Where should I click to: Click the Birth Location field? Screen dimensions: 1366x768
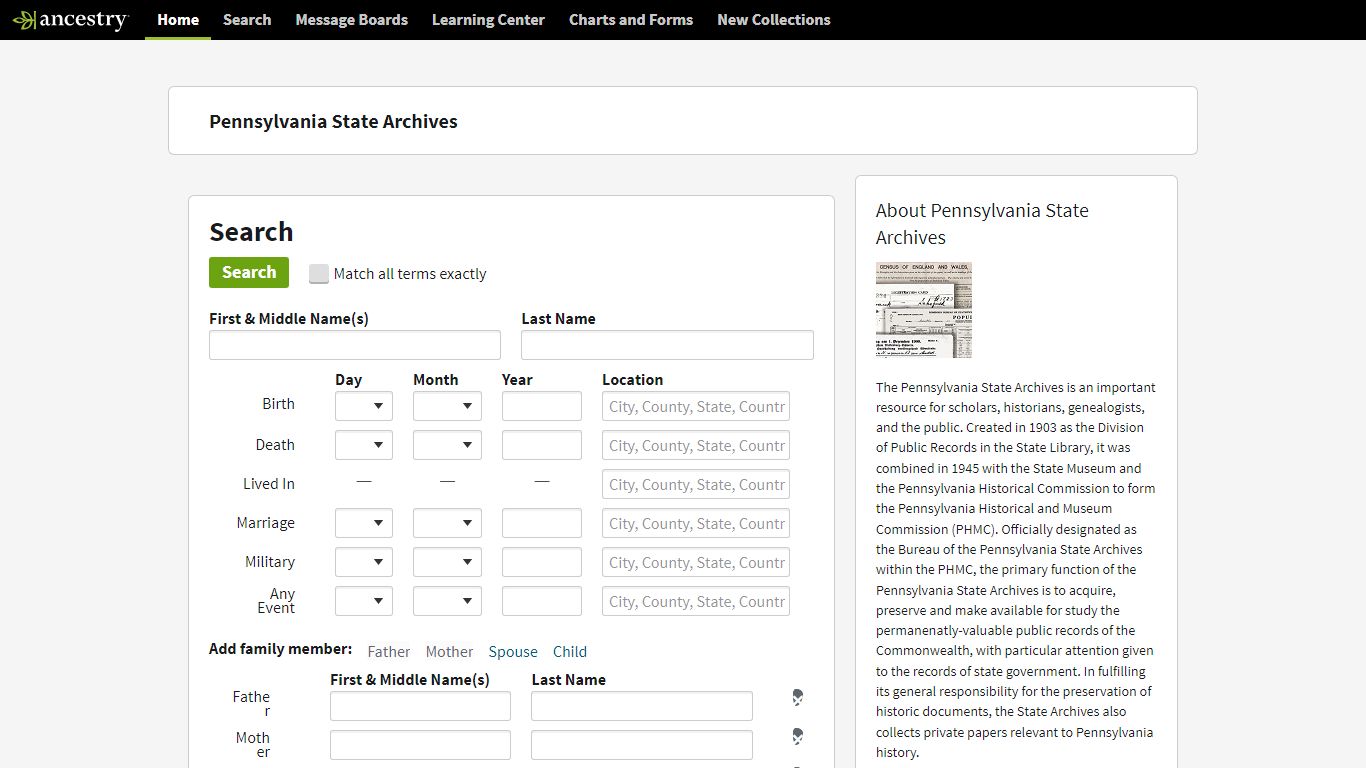[696, 406]
